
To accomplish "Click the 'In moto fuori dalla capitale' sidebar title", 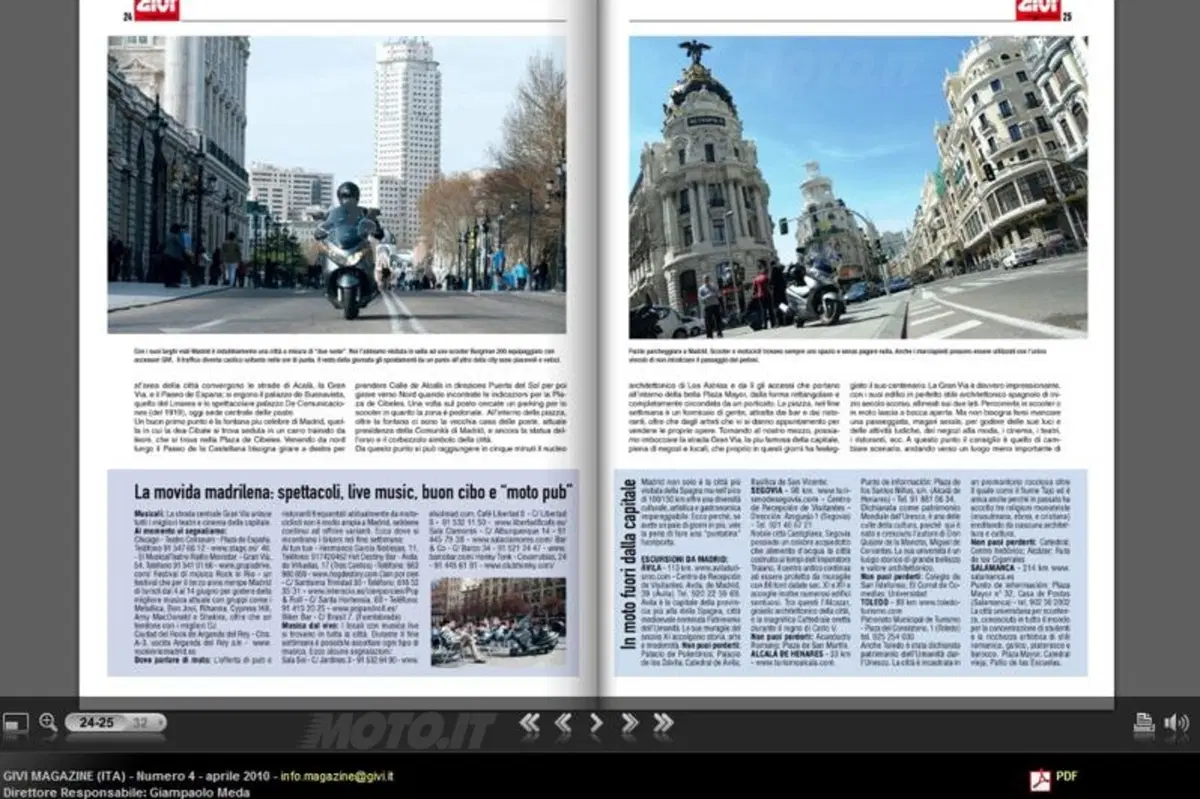I will [628, 565].
